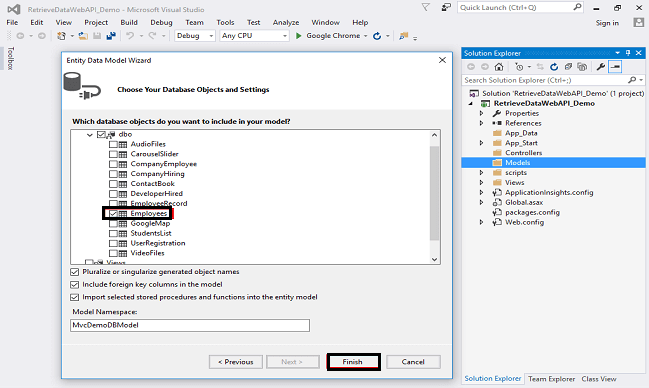649x388 pixels.
Task: Click the feedback icon near Quick Launch
Action: (x=446, y=7)
